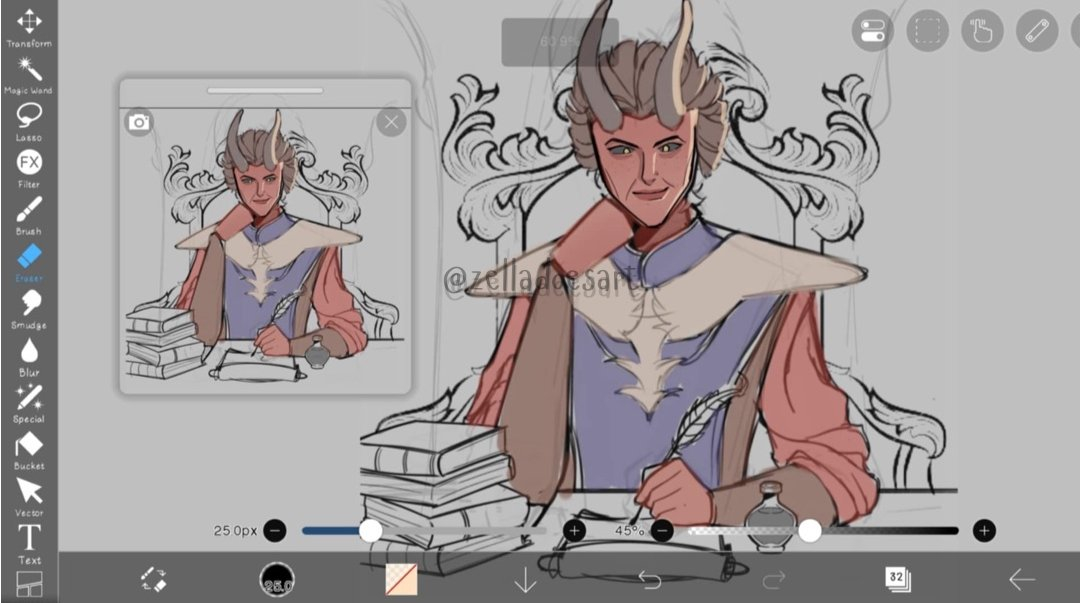The width and height of the screenshot is (1080, 603).
Task: Close the reference image window
Action: pyautogui.click(x=391, y=123)
